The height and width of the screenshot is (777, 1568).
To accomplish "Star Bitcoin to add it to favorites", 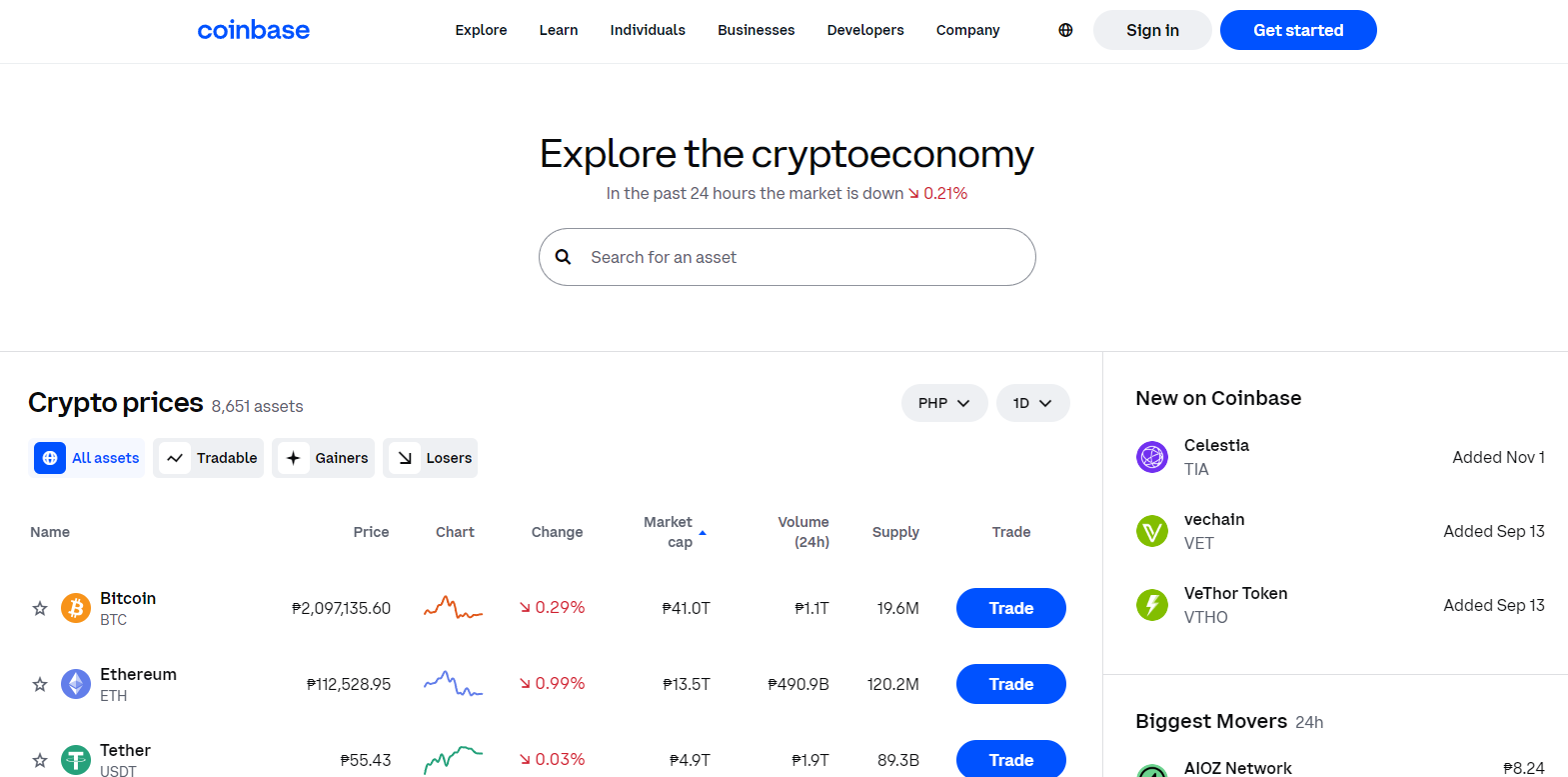I will pyautogui.click(x=39, y=607).
